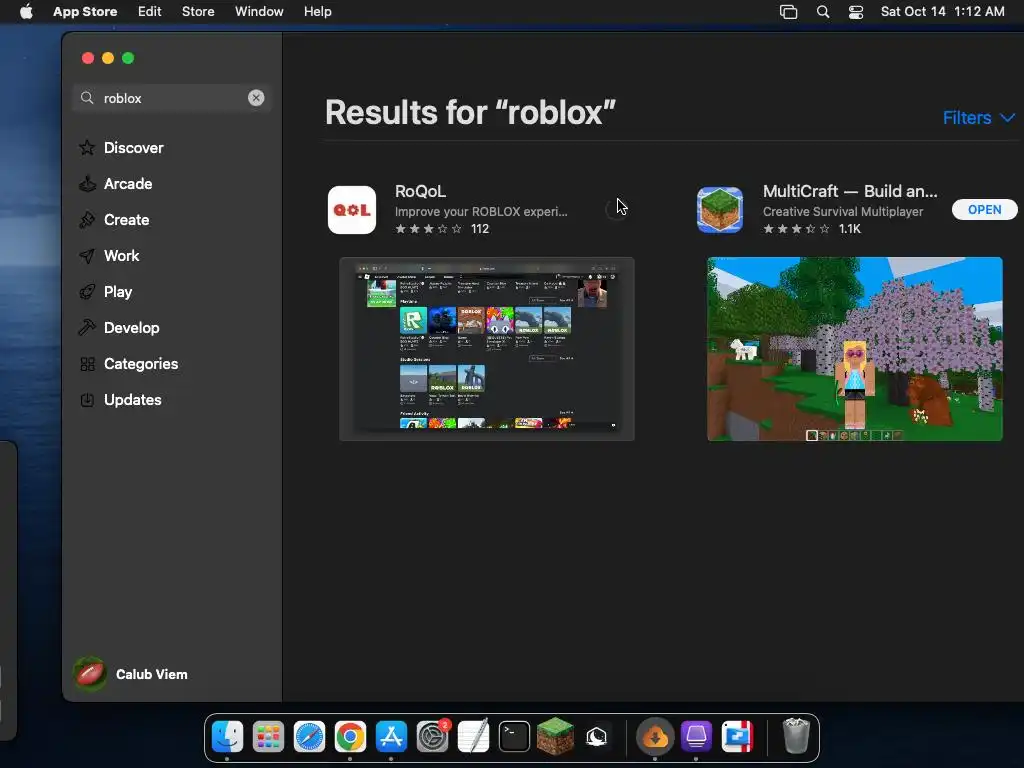This screenshot has height=768, width=1024.
Task: Open the RoQoL app title
Action: point(421,191)
